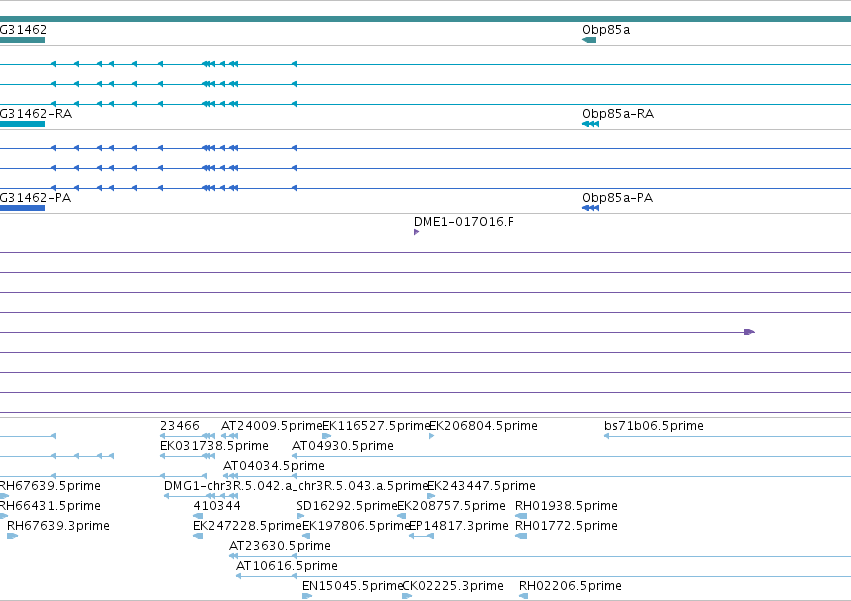Viewport: 851px width, 601px height.
Task: Click the AT04930.5prime EST label
Action: (x=342, y=446)
